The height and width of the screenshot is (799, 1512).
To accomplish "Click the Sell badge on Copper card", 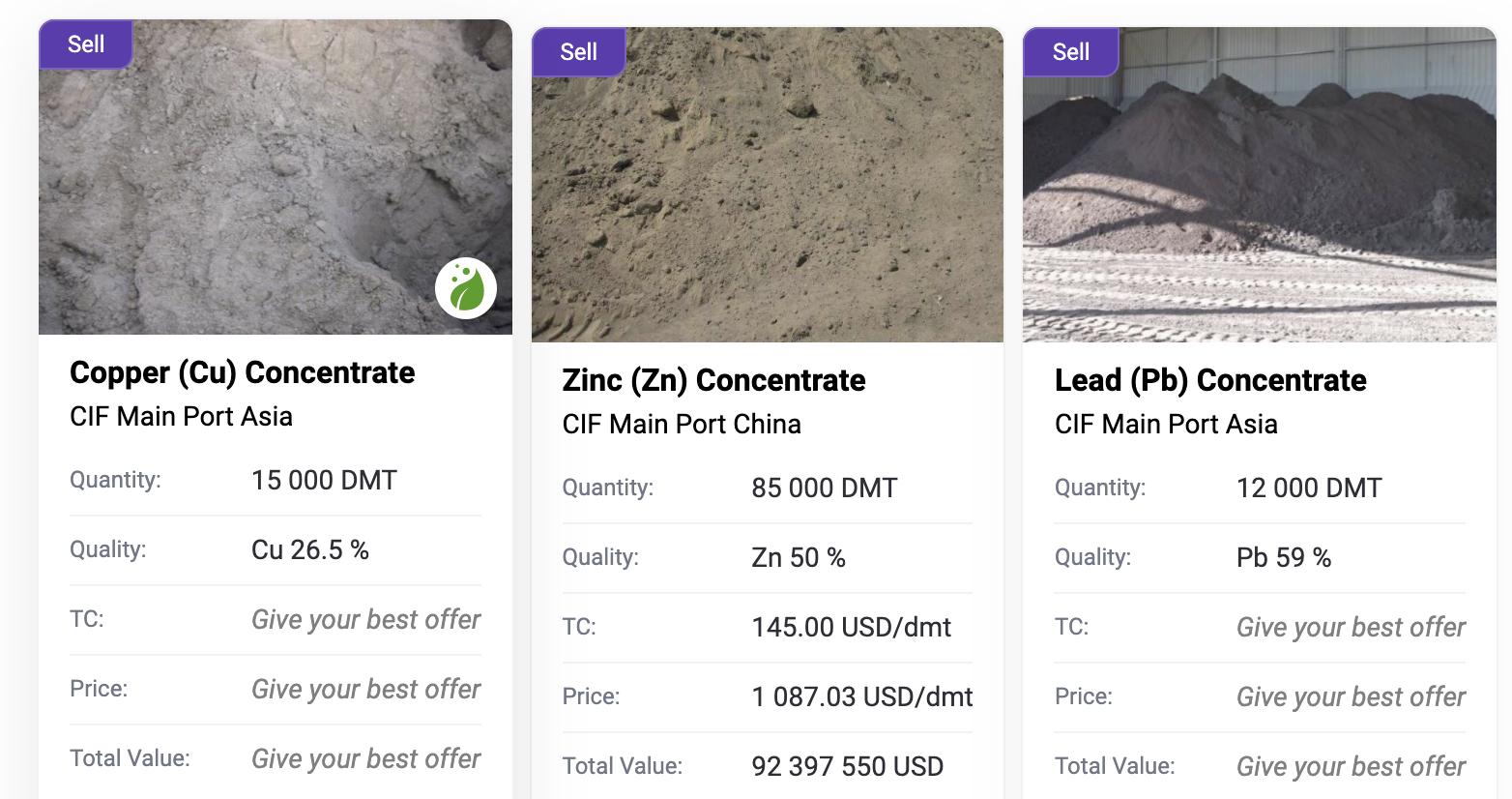I will pos(85,44).
